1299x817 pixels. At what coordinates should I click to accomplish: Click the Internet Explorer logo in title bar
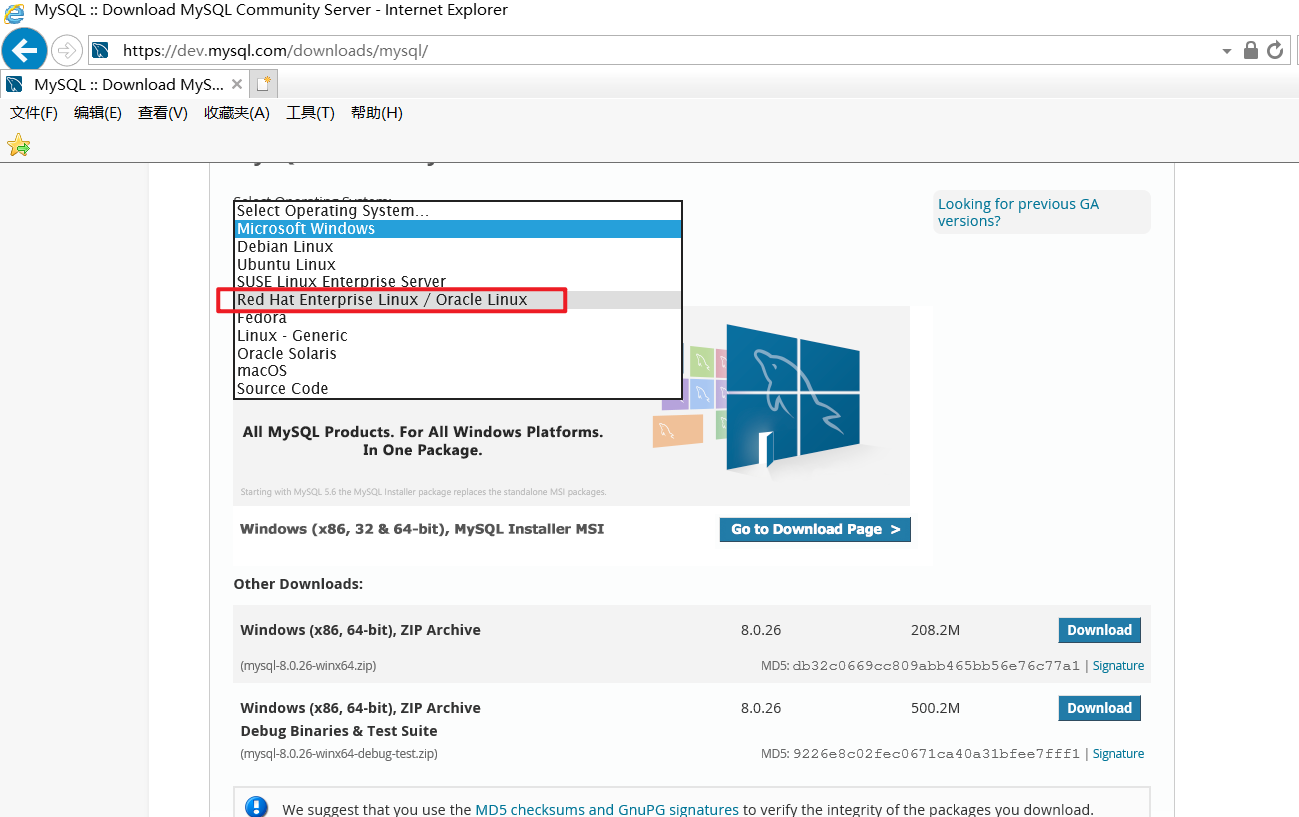pos(15,11)
